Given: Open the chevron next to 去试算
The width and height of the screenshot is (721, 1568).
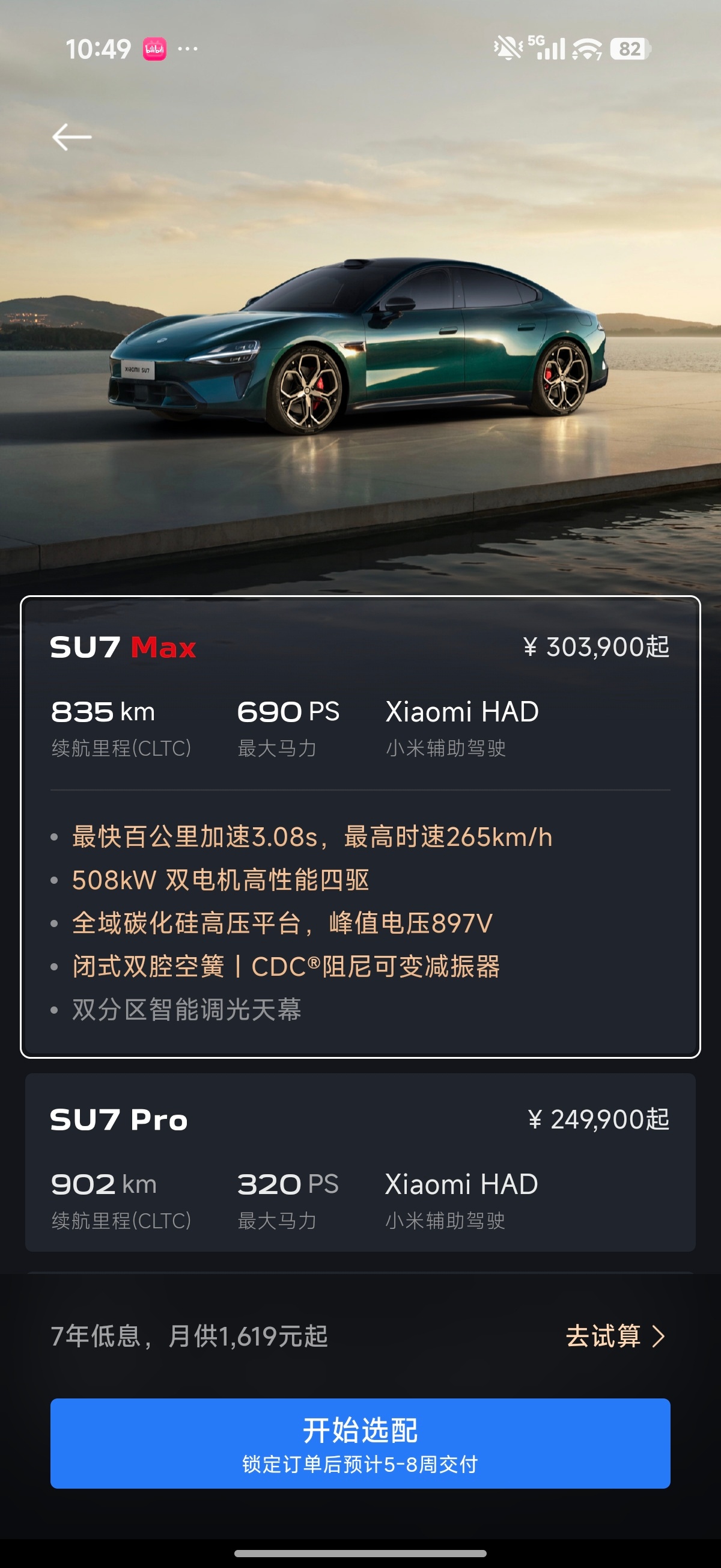Looking at the screenshot, I should (x=659, y=1336).
